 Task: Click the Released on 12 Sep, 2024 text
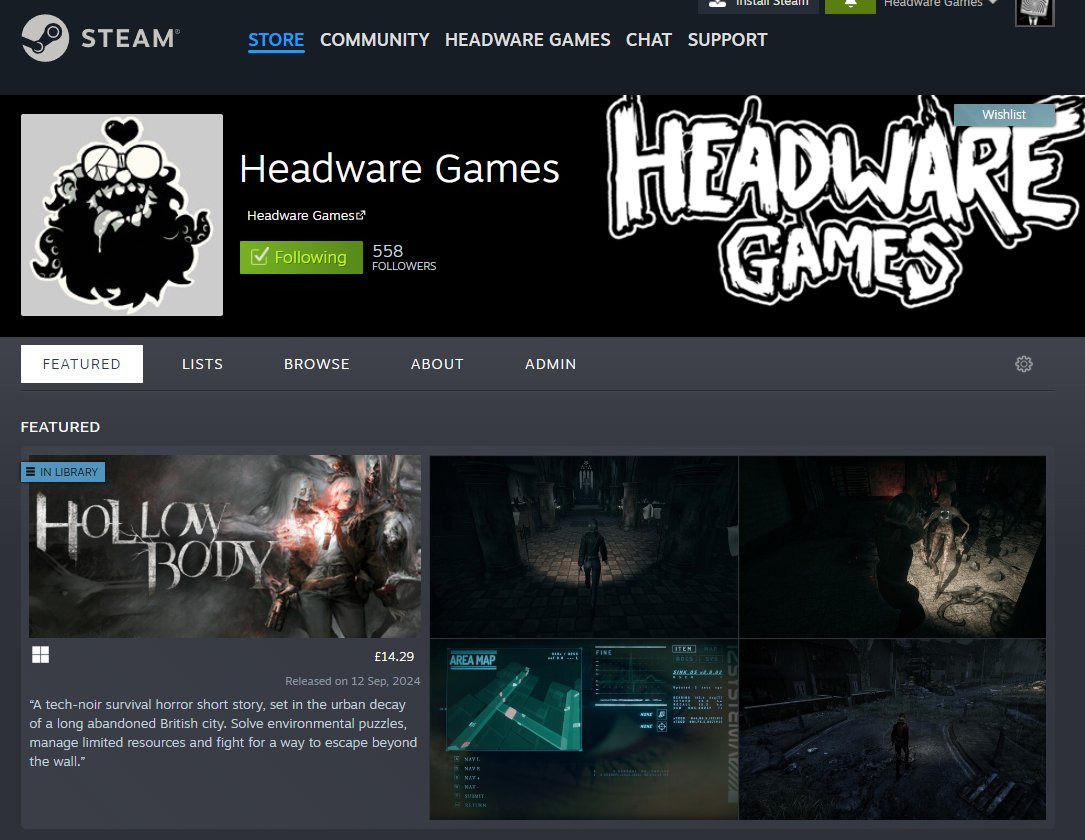tap(352, 681)
